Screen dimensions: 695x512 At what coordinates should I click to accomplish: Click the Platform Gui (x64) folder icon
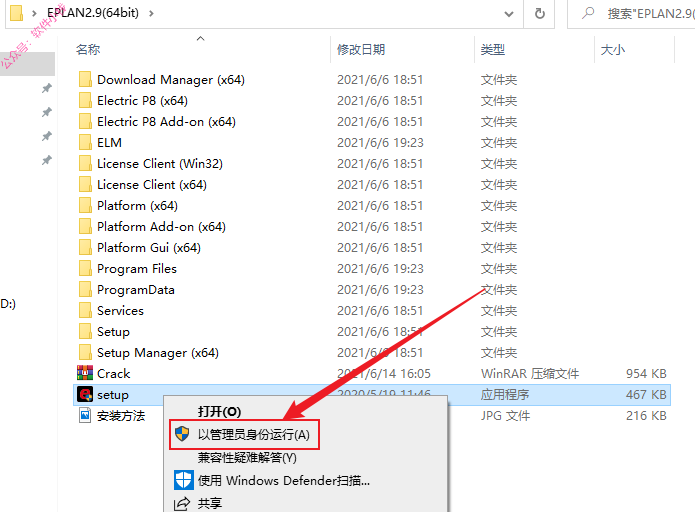(x=85, y=247)
